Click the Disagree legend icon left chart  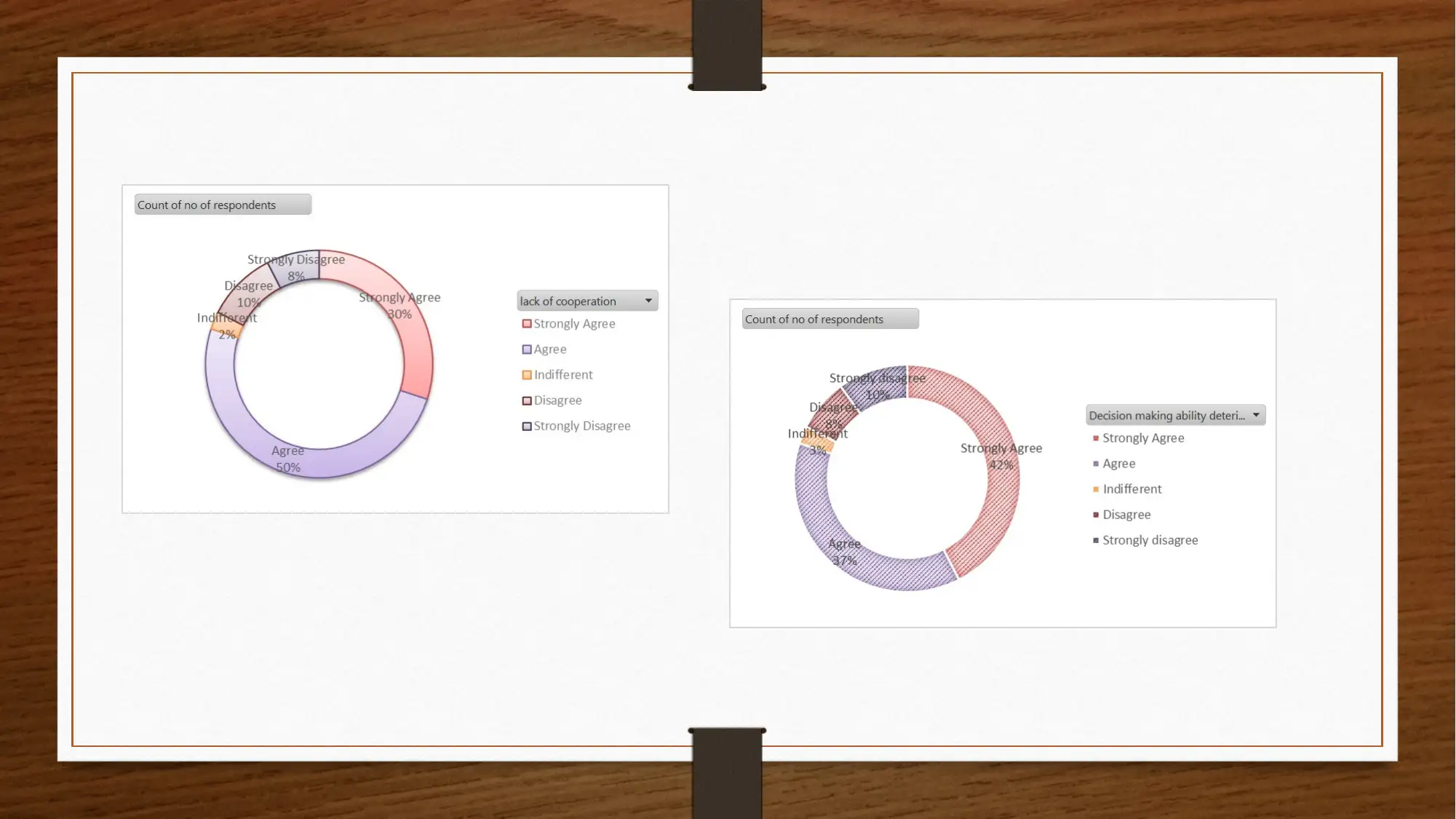point(525,400)
